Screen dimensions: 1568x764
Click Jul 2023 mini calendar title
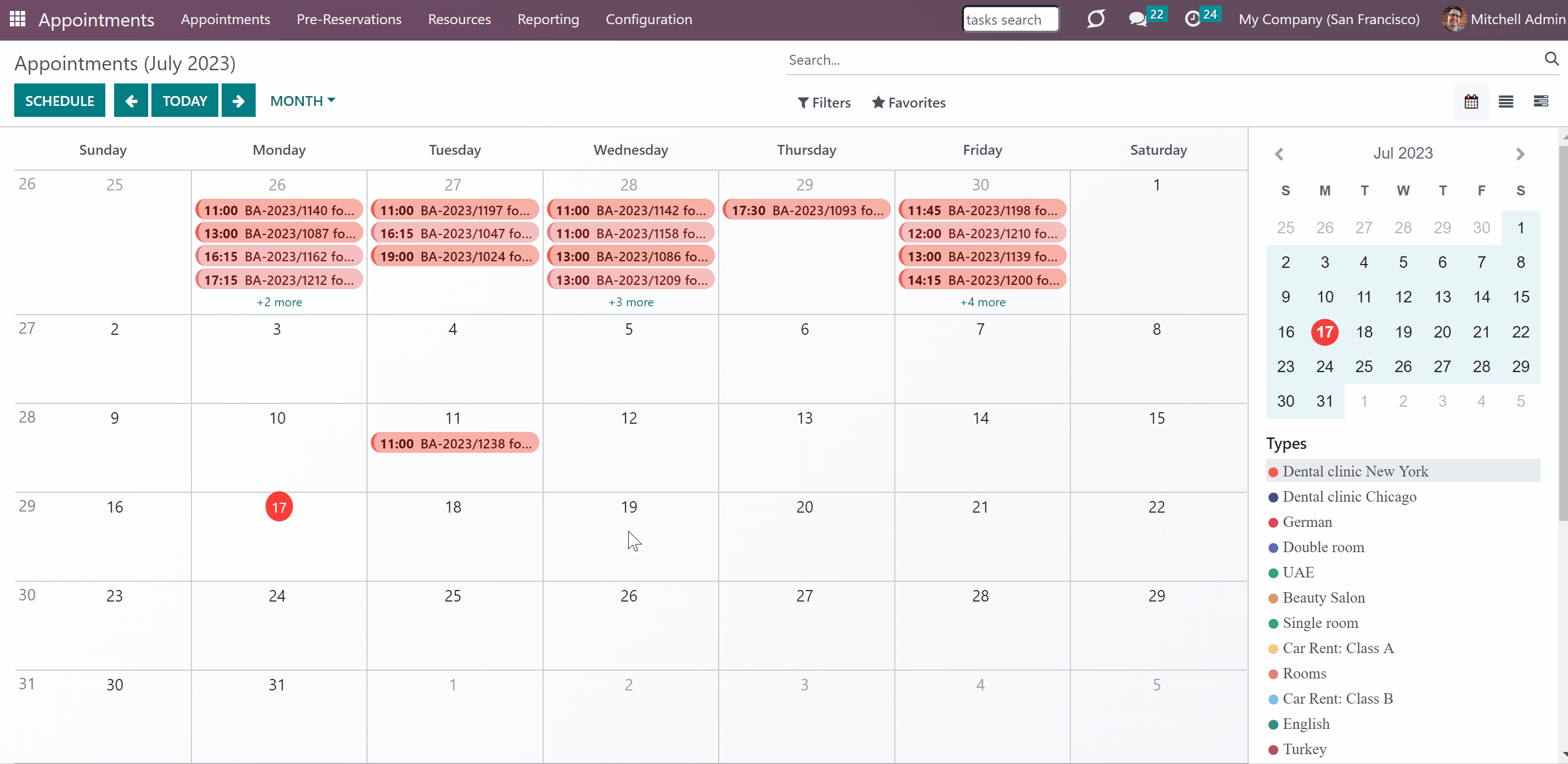point(1402,153)
